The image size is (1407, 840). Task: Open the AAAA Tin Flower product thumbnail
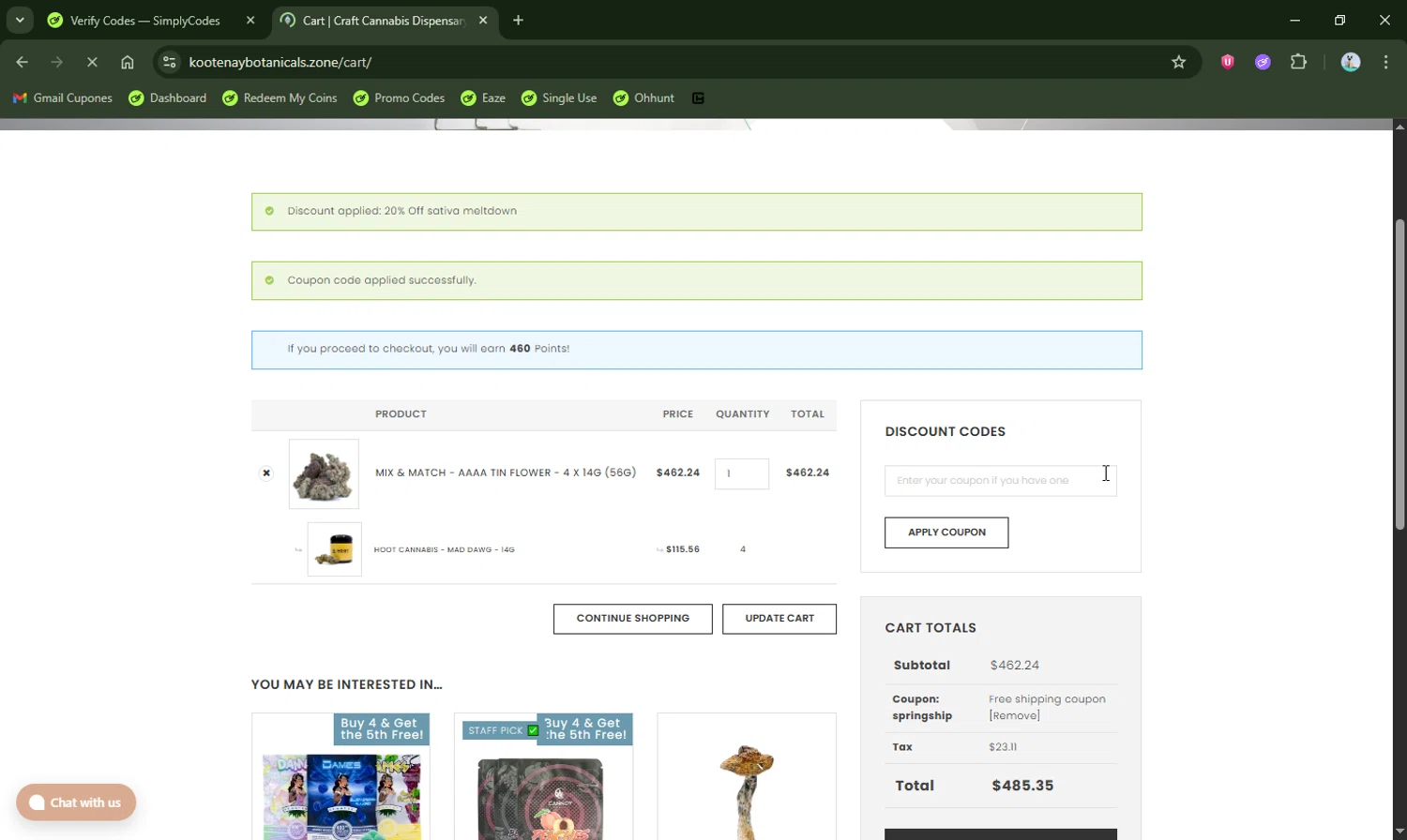[x=324, y=473]
